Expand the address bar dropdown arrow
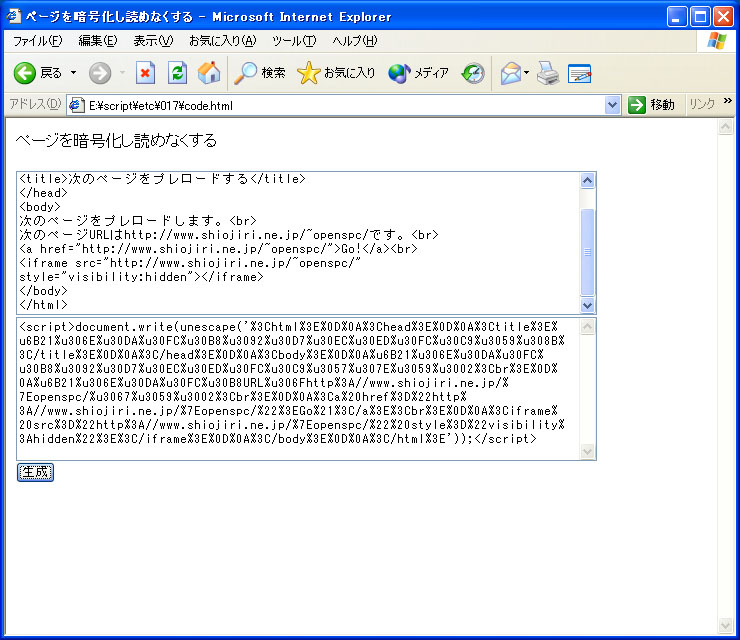 (612, 105)
